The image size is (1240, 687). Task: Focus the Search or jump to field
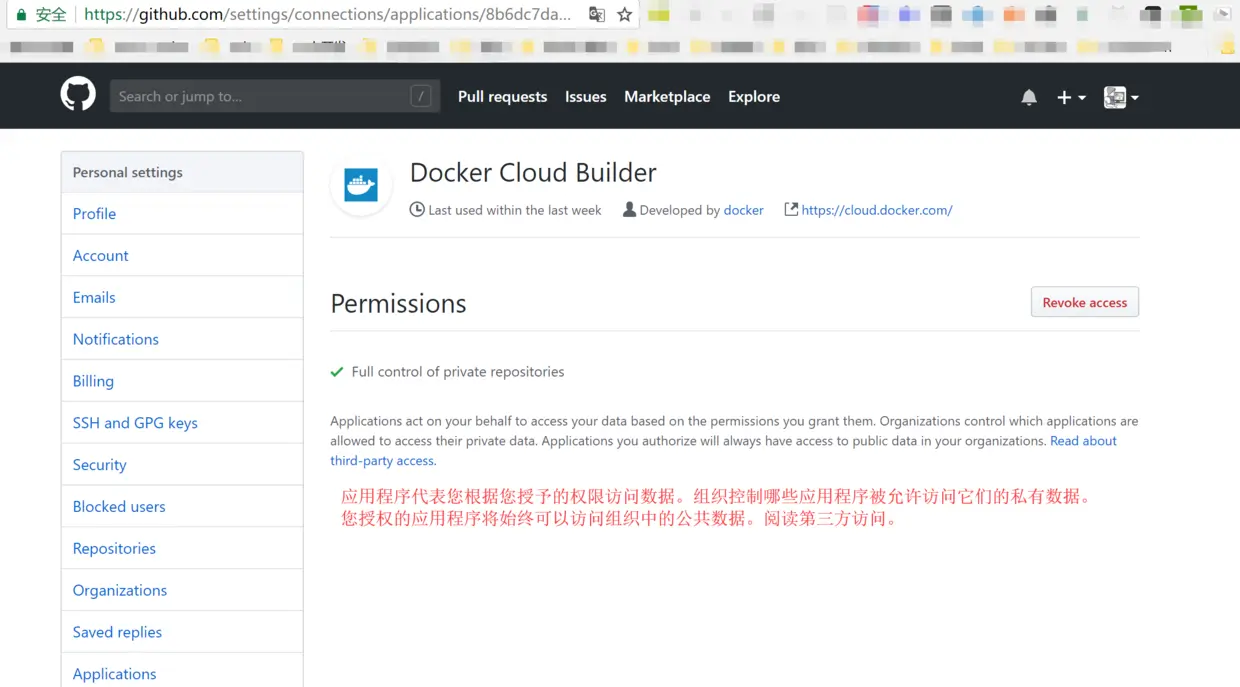(275, 96)
